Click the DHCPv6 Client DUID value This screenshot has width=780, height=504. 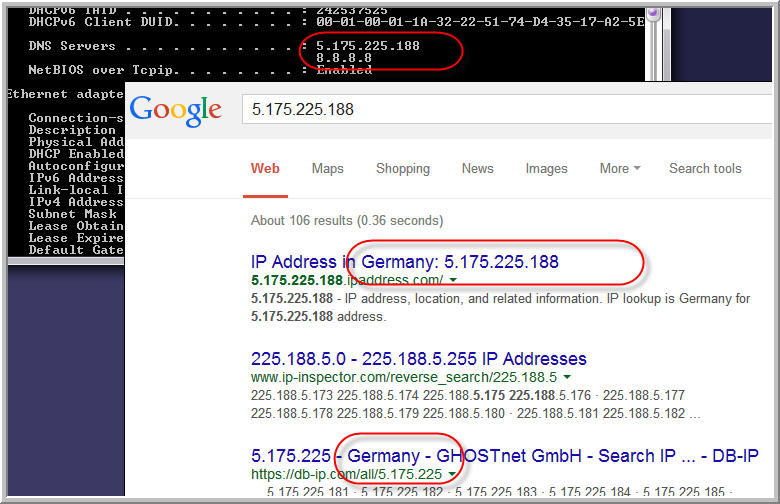click(x=480, y=22)
